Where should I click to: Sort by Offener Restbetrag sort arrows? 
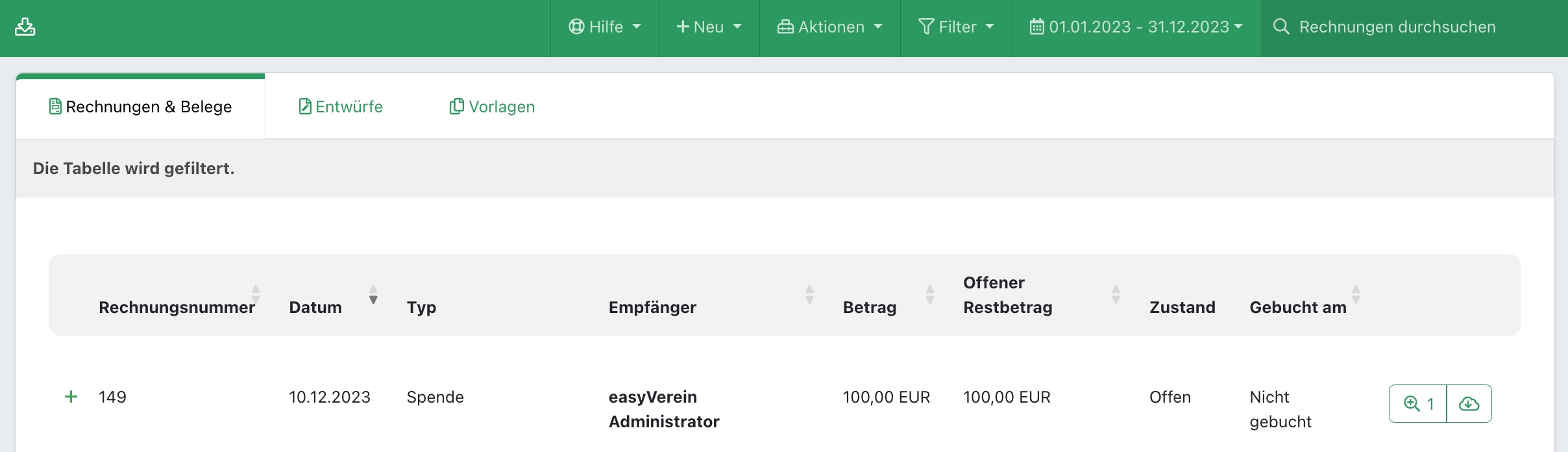pos(1116,294)
